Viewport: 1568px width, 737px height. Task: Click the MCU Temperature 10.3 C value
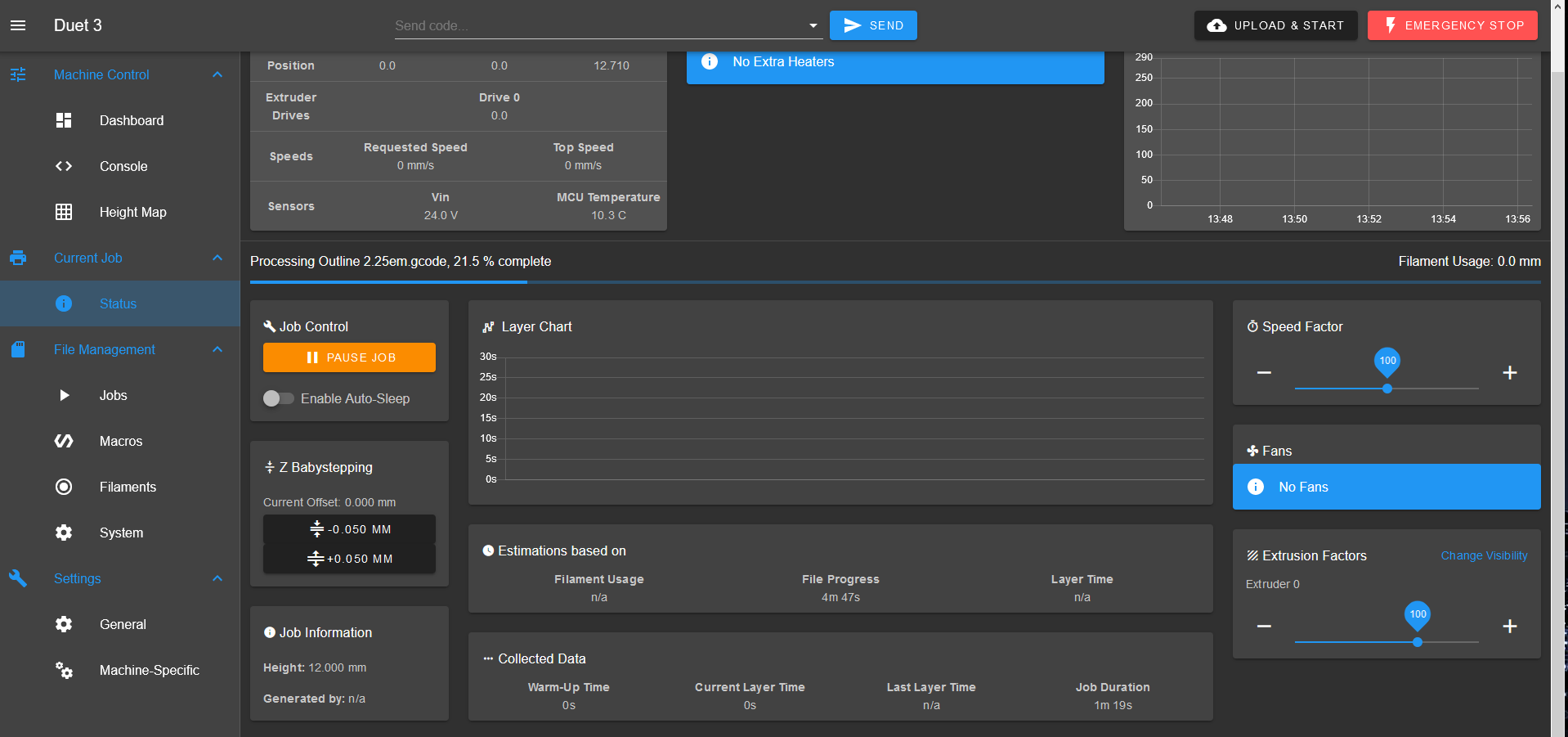608,215
